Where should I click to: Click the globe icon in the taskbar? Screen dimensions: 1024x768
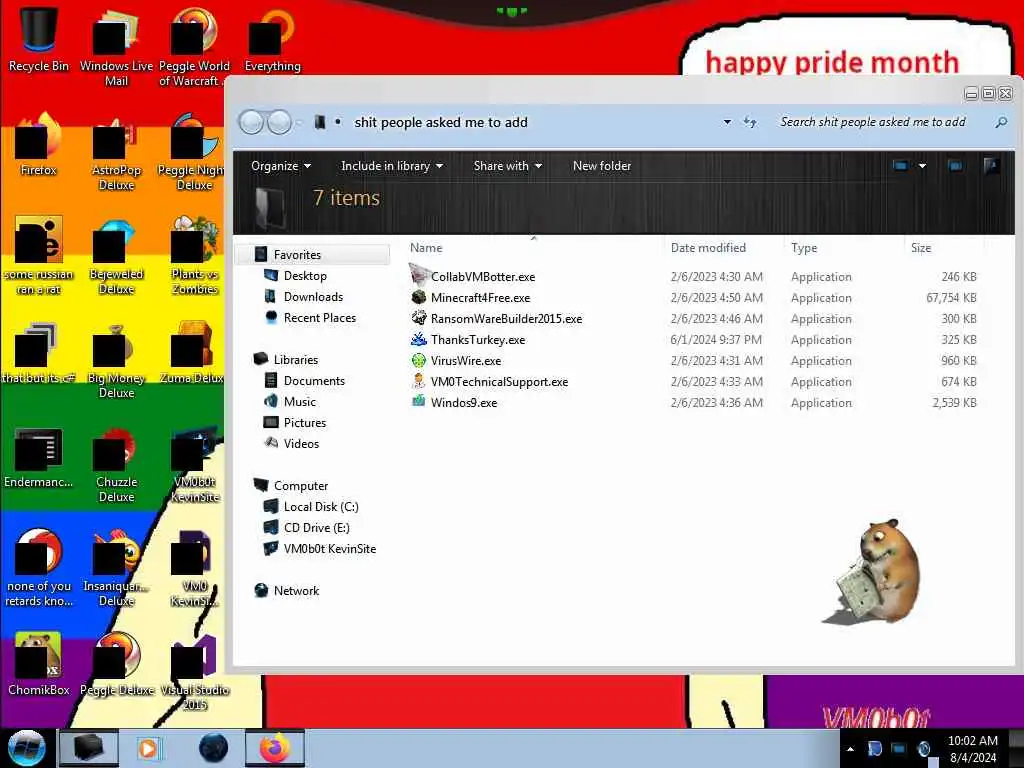[x=213, y=748]
